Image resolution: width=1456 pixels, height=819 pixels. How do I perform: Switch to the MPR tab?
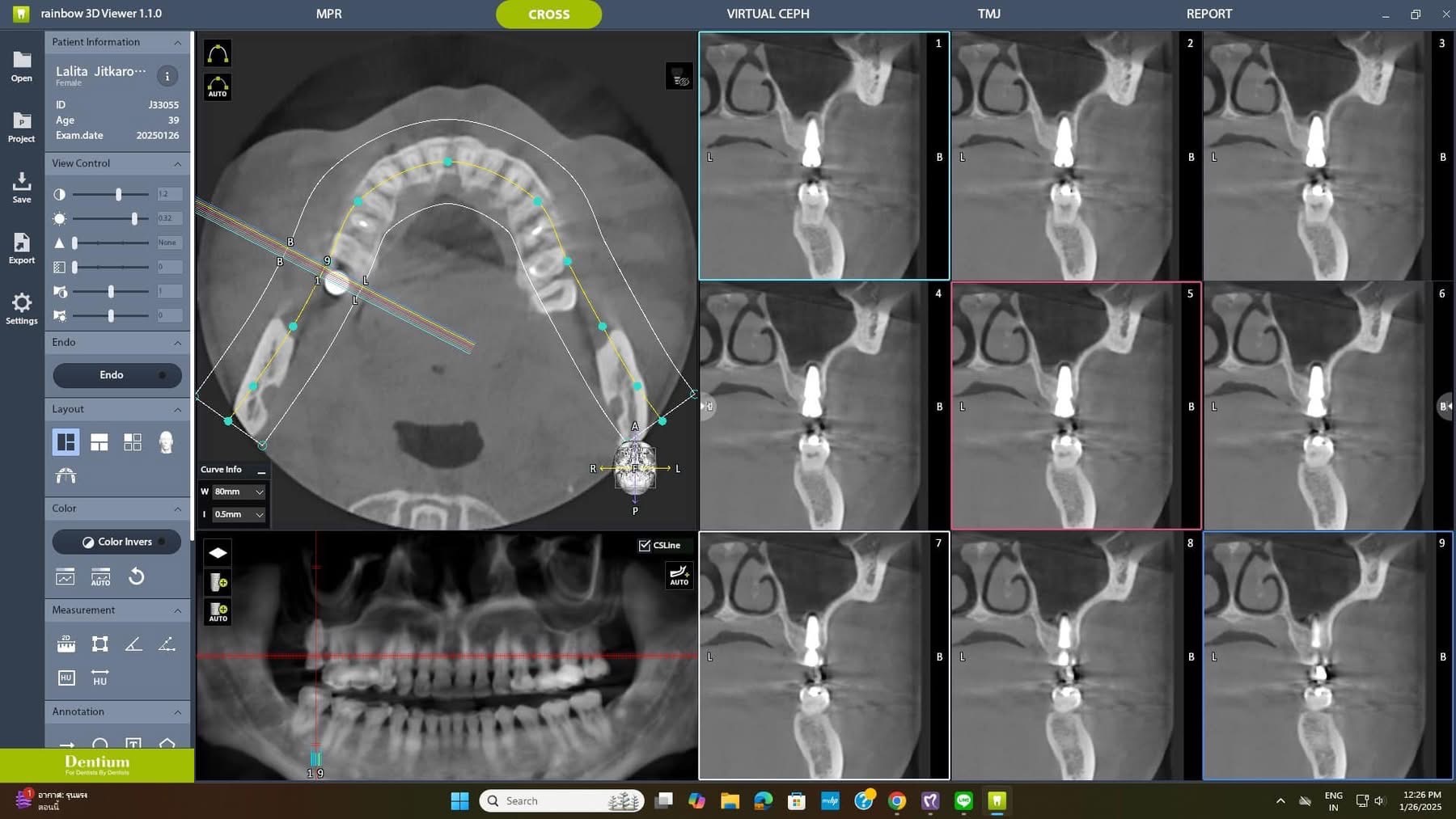328,14
